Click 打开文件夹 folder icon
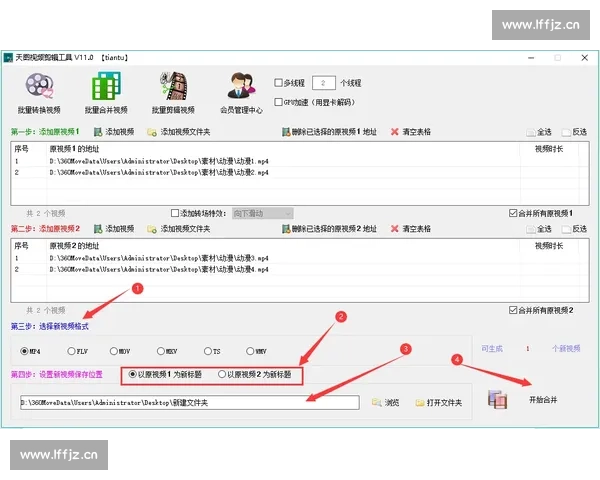 pyautogui.click(x=420, y=403)
